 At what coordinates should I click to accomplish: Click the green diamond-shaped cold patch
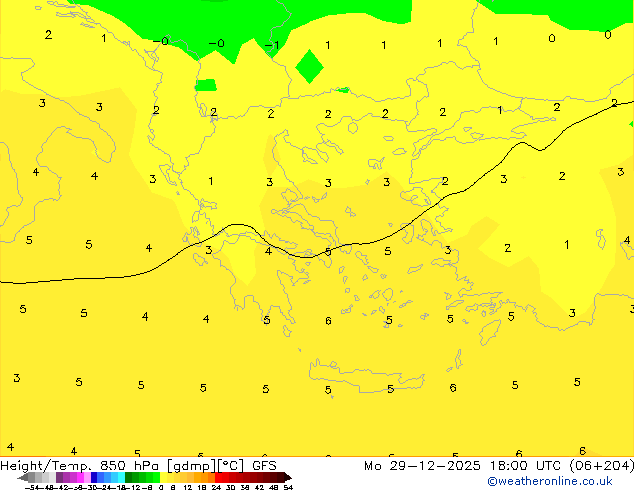pos(309,67)
